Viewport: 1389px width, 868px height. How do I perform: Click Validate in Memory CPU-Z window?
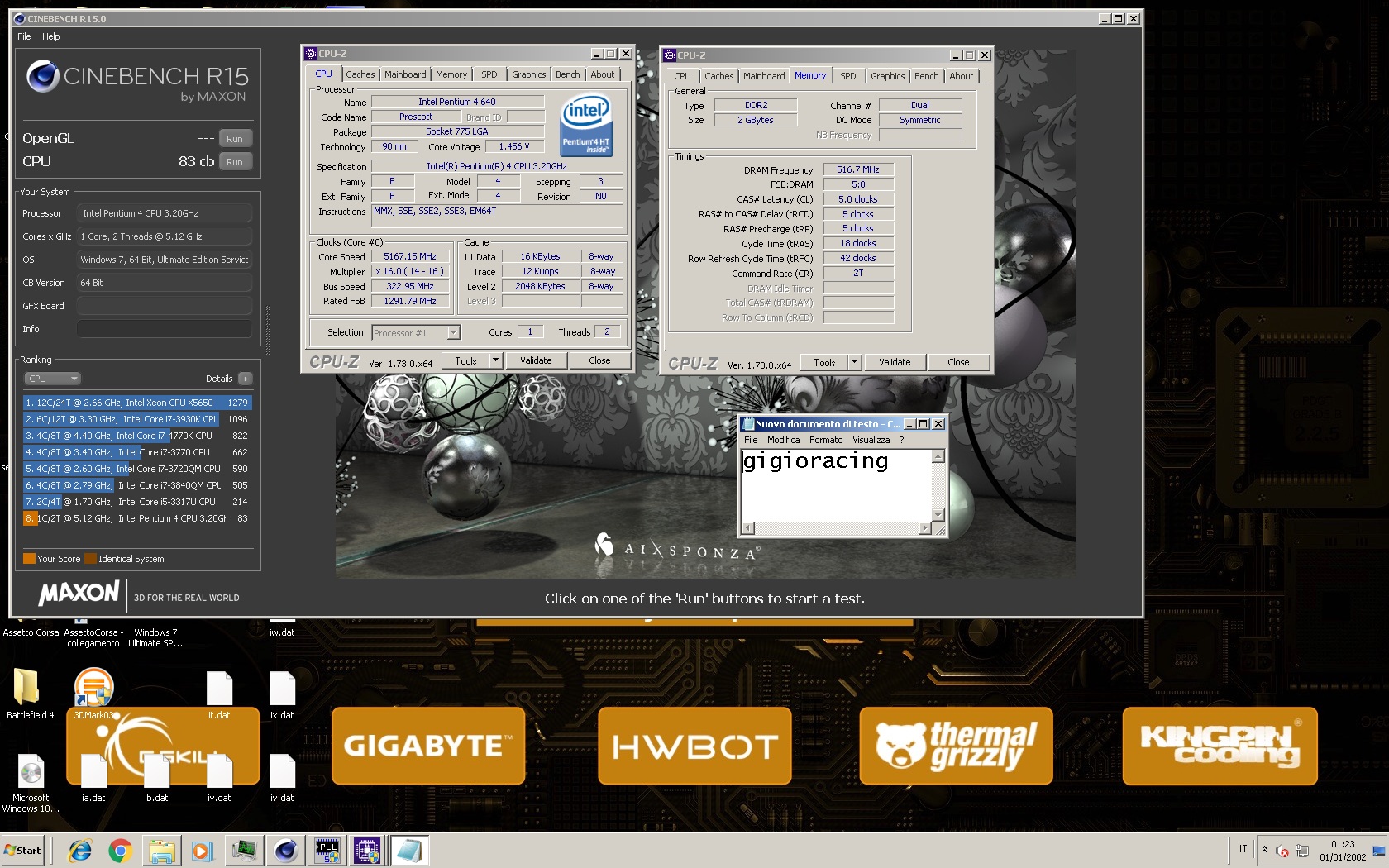[895, 362]
